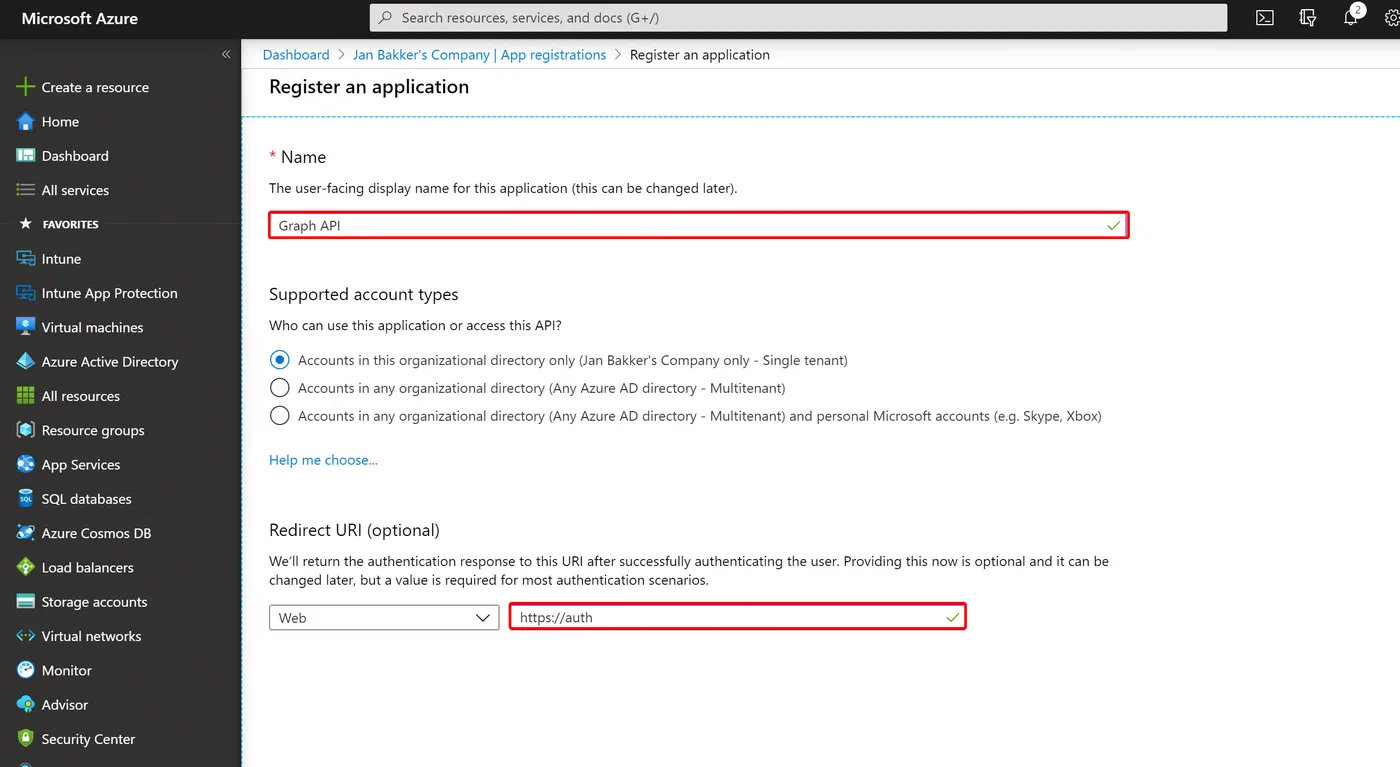The width and height of the screenshot is (1400, 767).
Task: Click the Create a resource plus icon
Action: pos(25,87)
